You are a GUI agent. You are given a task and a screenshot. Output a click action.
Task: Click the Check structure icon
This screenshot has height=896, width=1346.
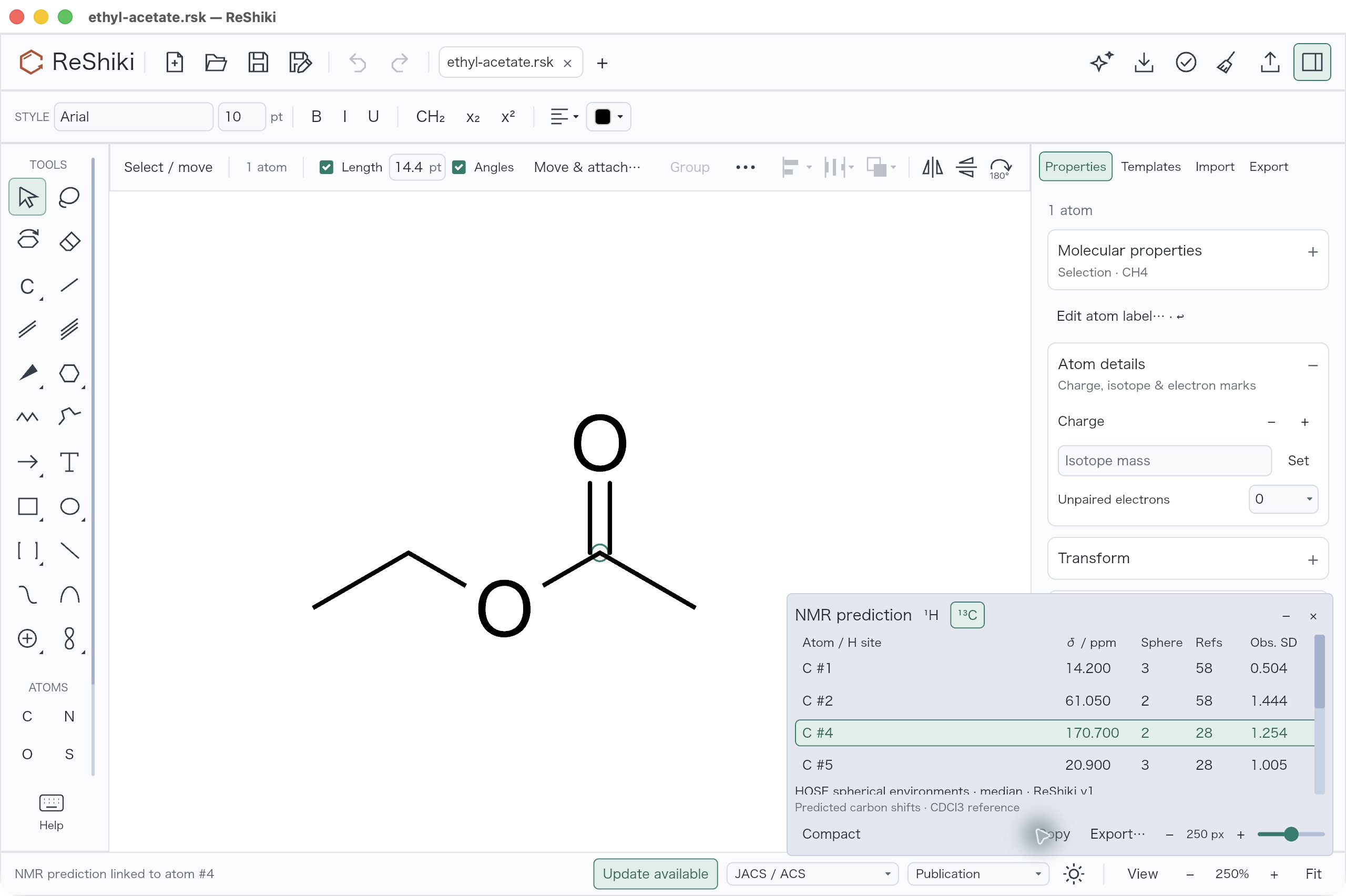[1186, 62]
